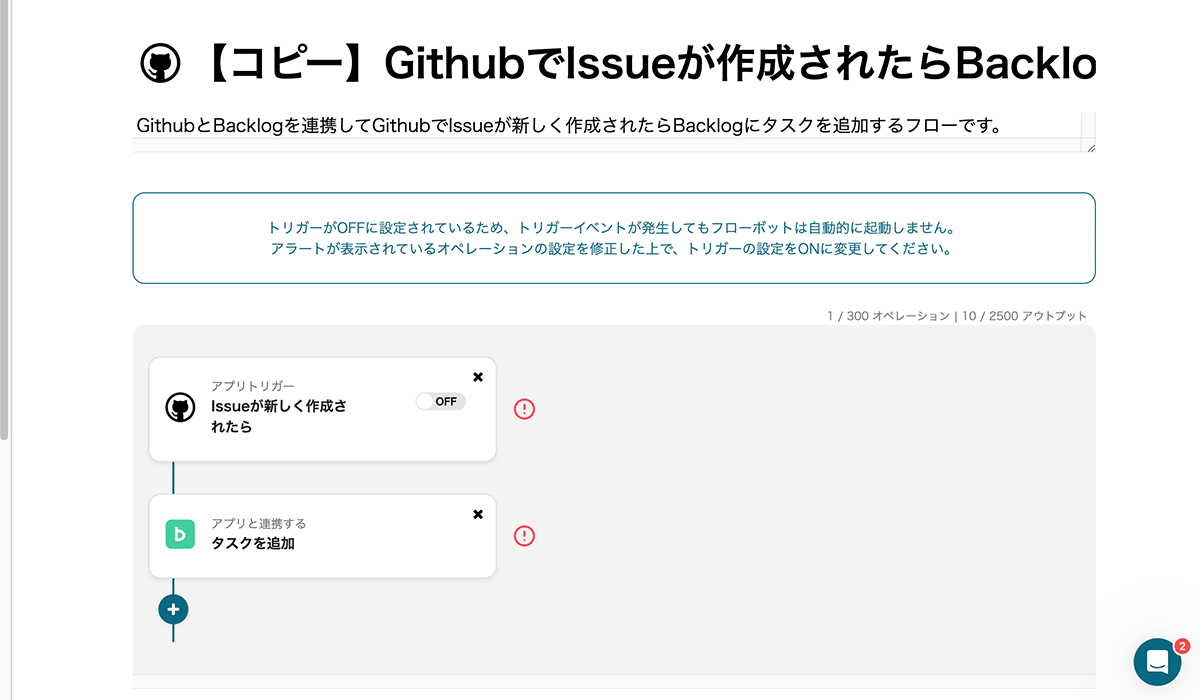The height and width of the screenshot is (700, 1200).
Task: Click the alert icon beside タスクを追加 card
Action: point(525,536)
